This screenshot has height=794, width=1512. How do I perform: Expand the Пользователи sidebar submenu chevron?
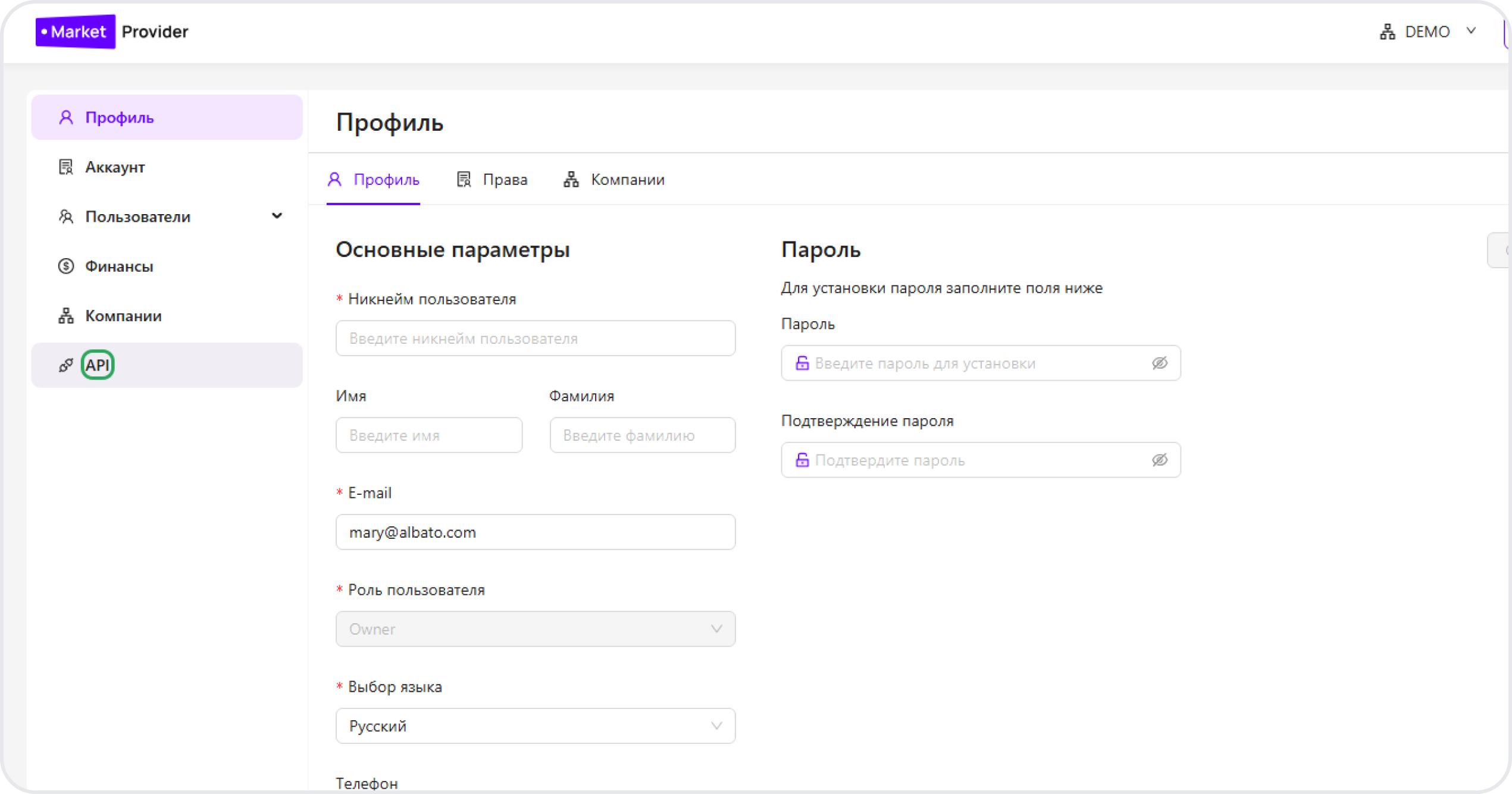(x=277, y=216)
